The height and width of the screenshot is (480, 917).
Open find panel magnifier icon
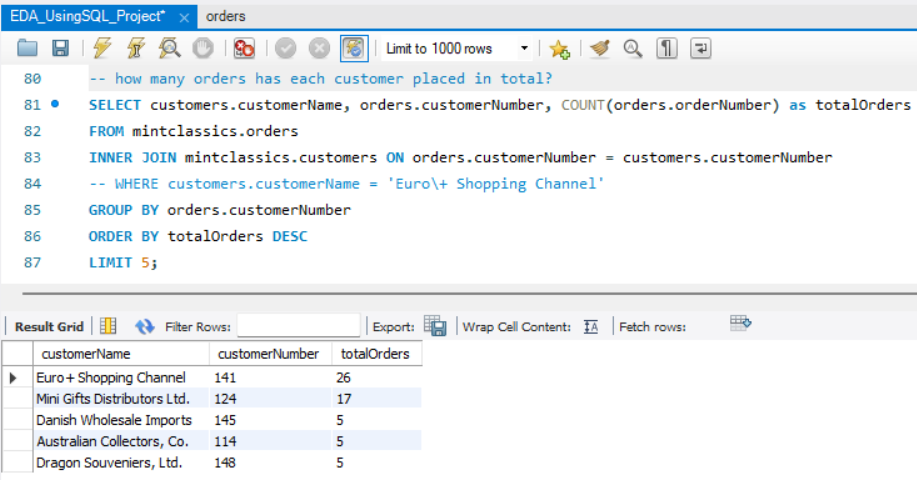click(x=633, y=48)
